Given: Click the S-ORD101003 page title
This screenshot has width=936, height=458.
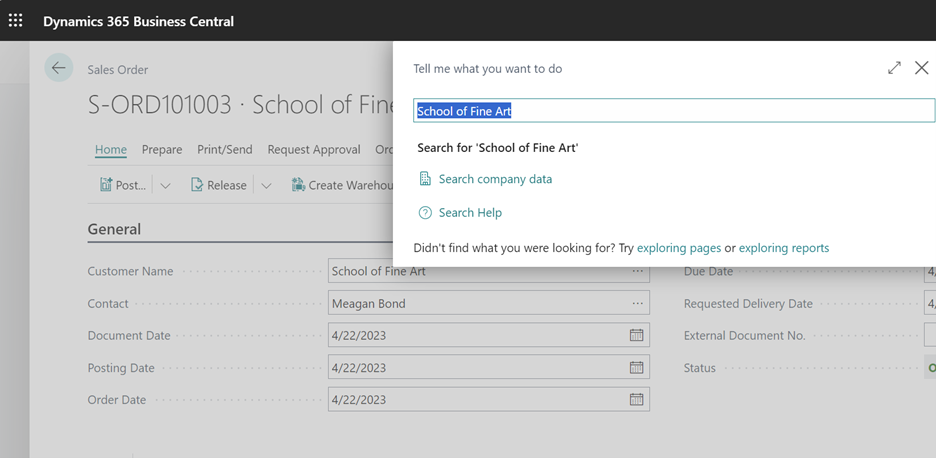Looking at the screenshot, I should click(241, 105).
